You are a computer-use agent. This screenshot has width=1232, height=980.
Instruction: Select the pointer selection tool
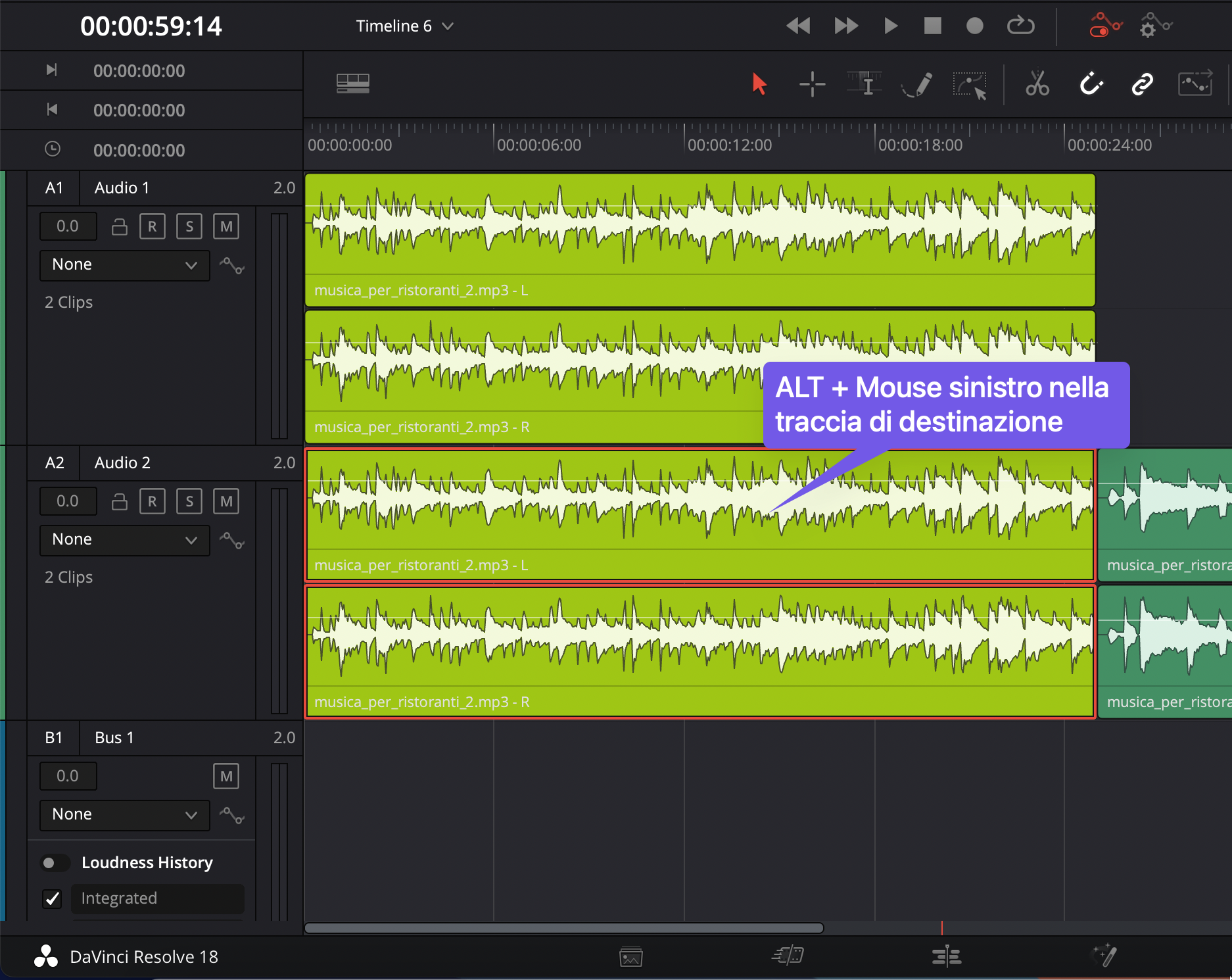[759, 84]
